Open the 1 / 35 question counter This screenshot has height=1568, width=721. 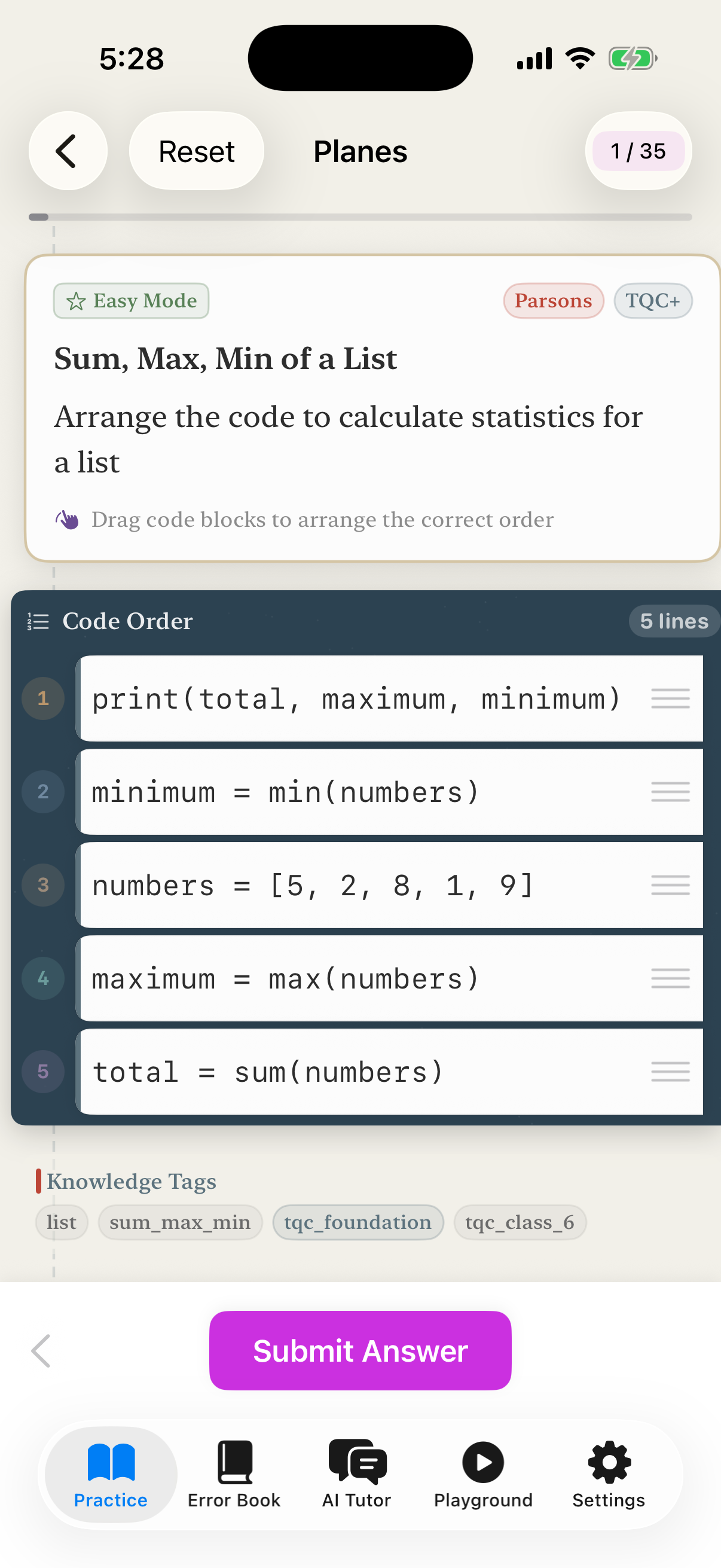[x=638, y=151]
